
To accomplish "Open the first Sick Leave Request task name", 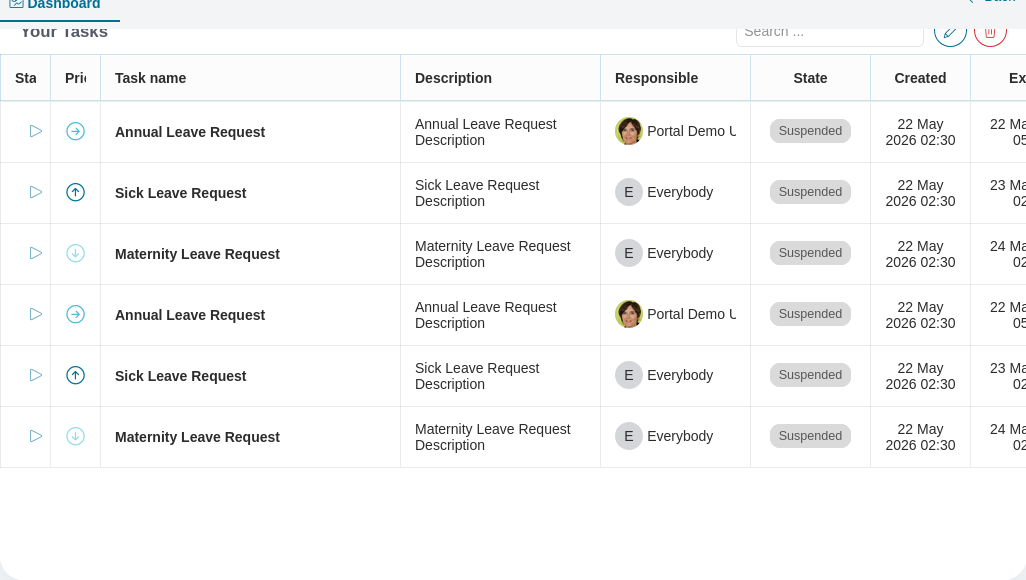I will pos(181,193).
